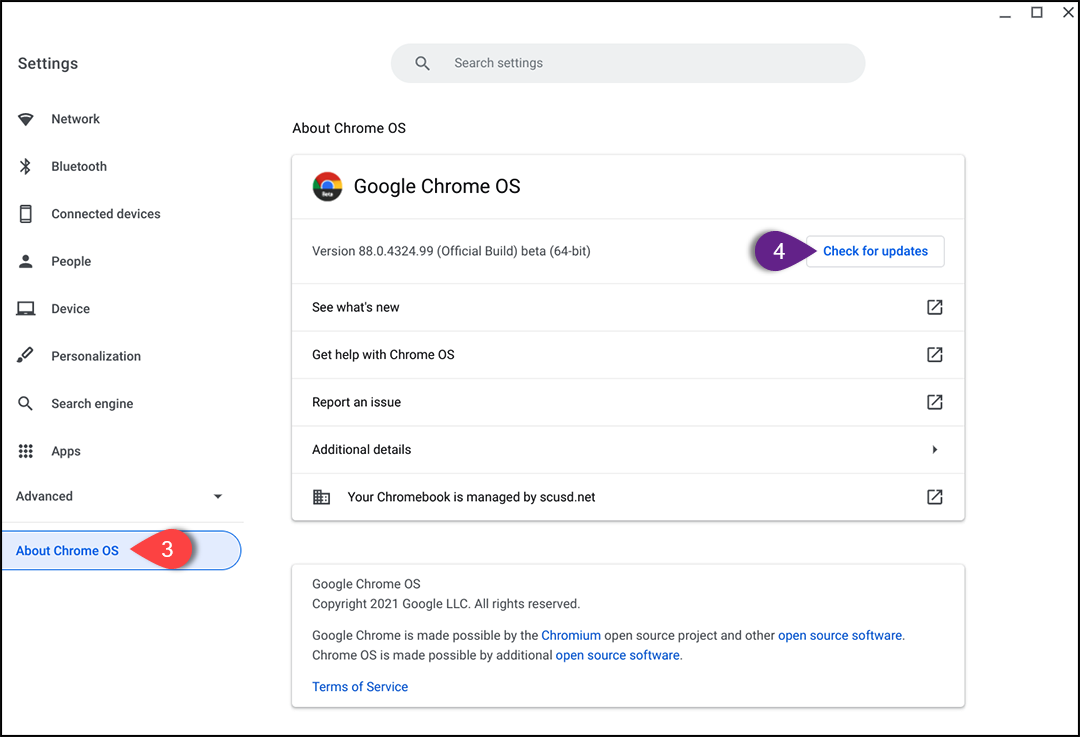Click the Google Chrome OS beta logo
This screenshot has width=1080, height=737.
[327, 187]
